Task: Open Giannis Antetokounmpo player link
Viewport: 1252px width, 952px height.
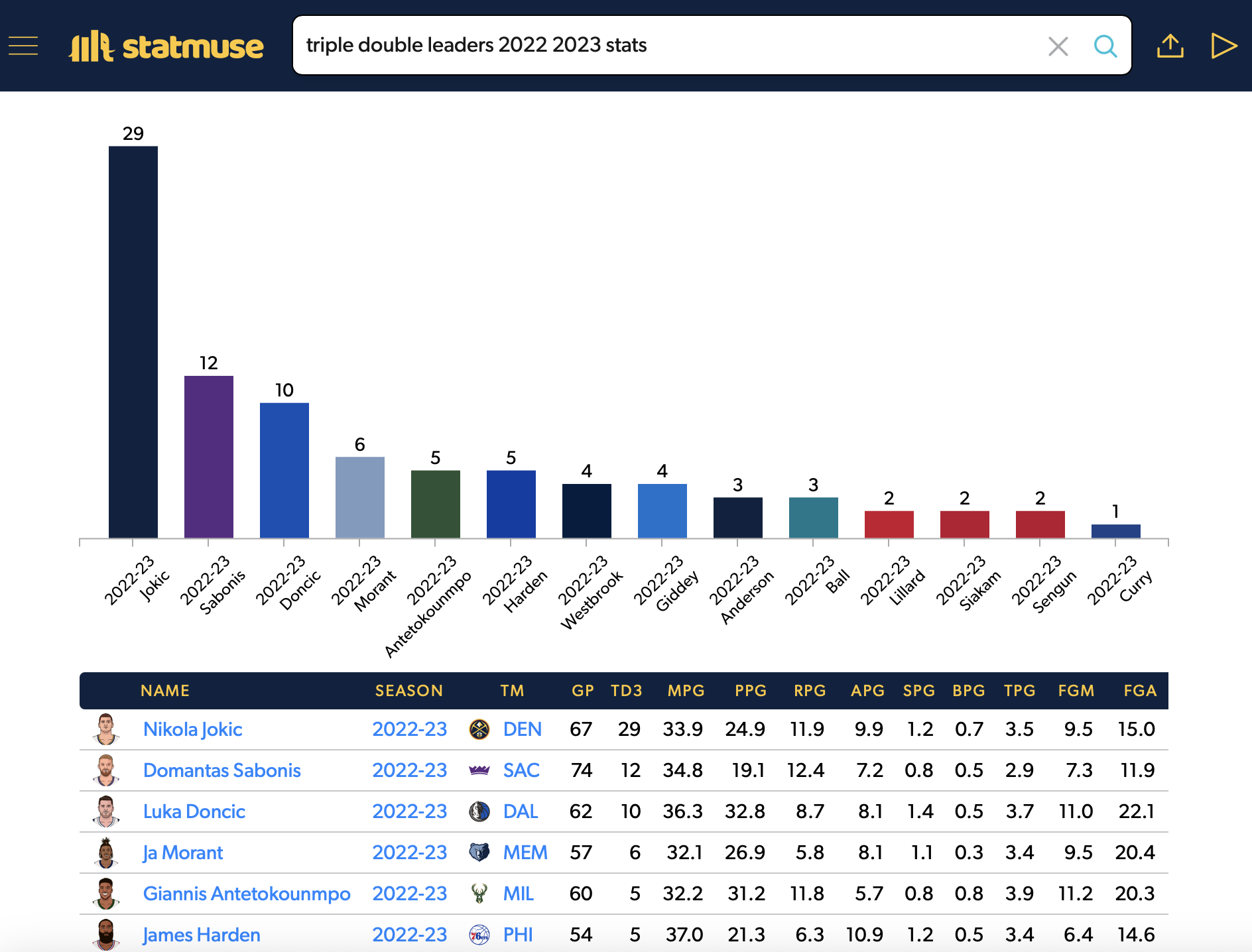Action: 247,894
